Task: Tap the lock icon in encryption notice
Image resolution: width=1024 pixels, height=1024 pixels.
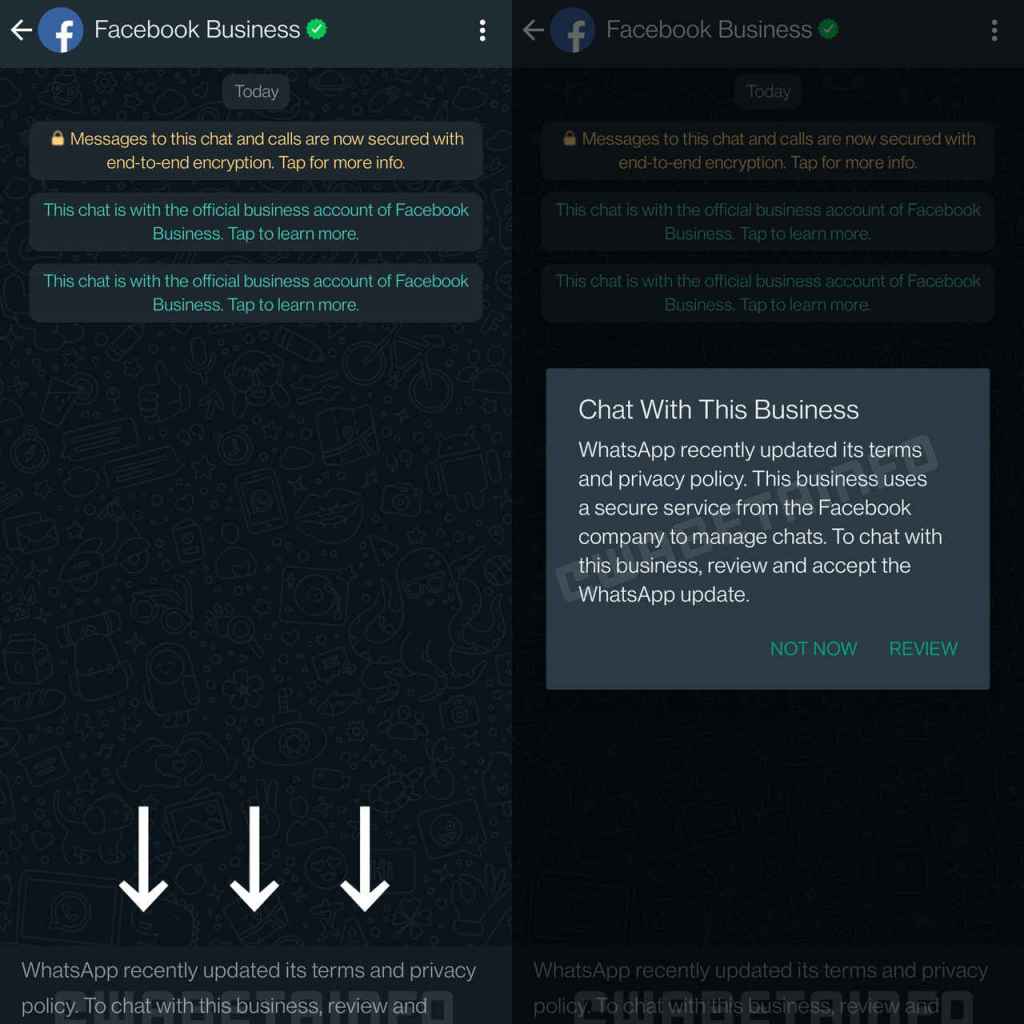Action: pyautogui.click(x=57, y=138)
